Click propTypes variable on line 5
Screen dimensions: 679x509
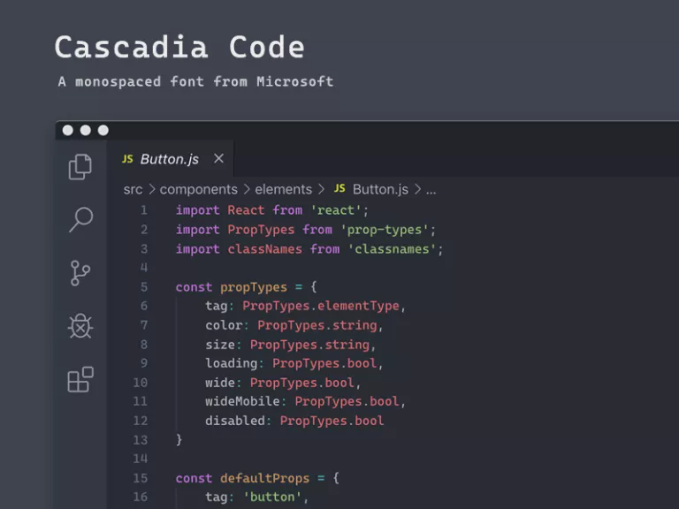(253, 287)
